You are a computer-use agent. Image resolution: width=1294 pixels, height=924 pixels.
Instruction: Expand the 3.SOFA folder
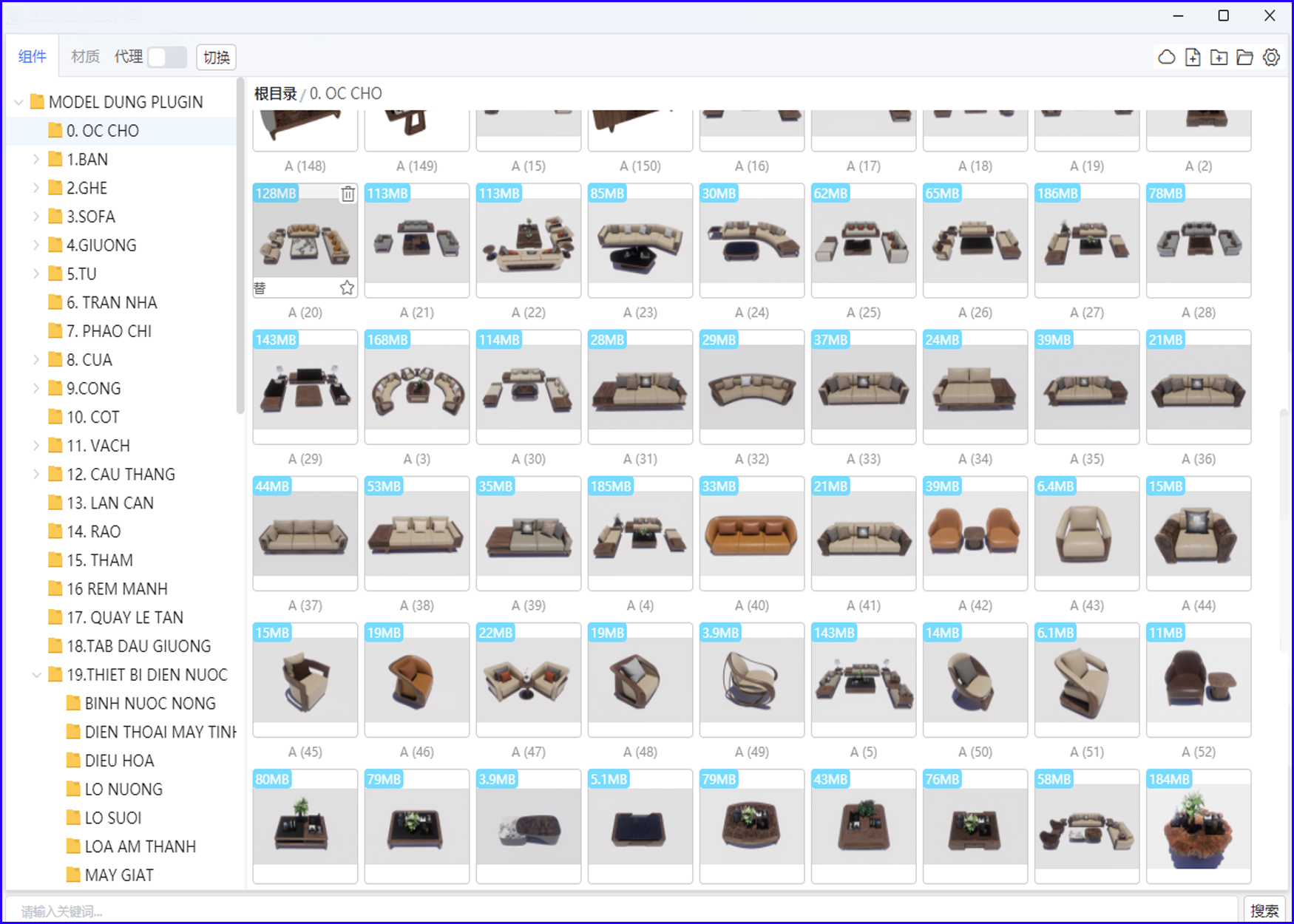click(36, 217)
